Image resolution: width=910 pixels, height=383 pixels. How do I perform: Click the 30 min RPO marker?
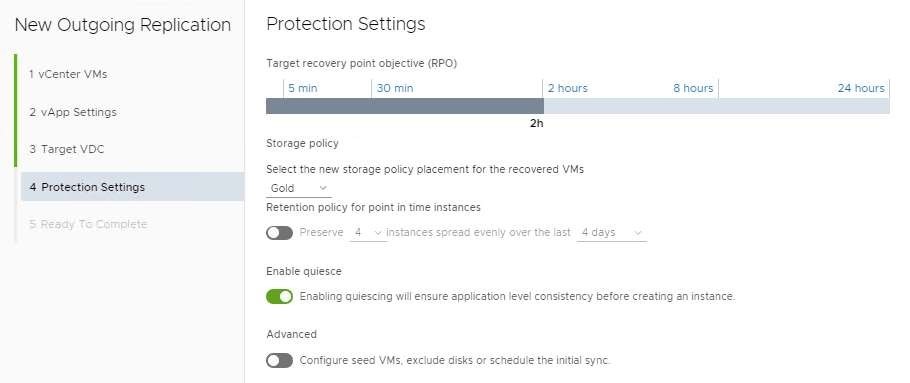click(395, 88)
